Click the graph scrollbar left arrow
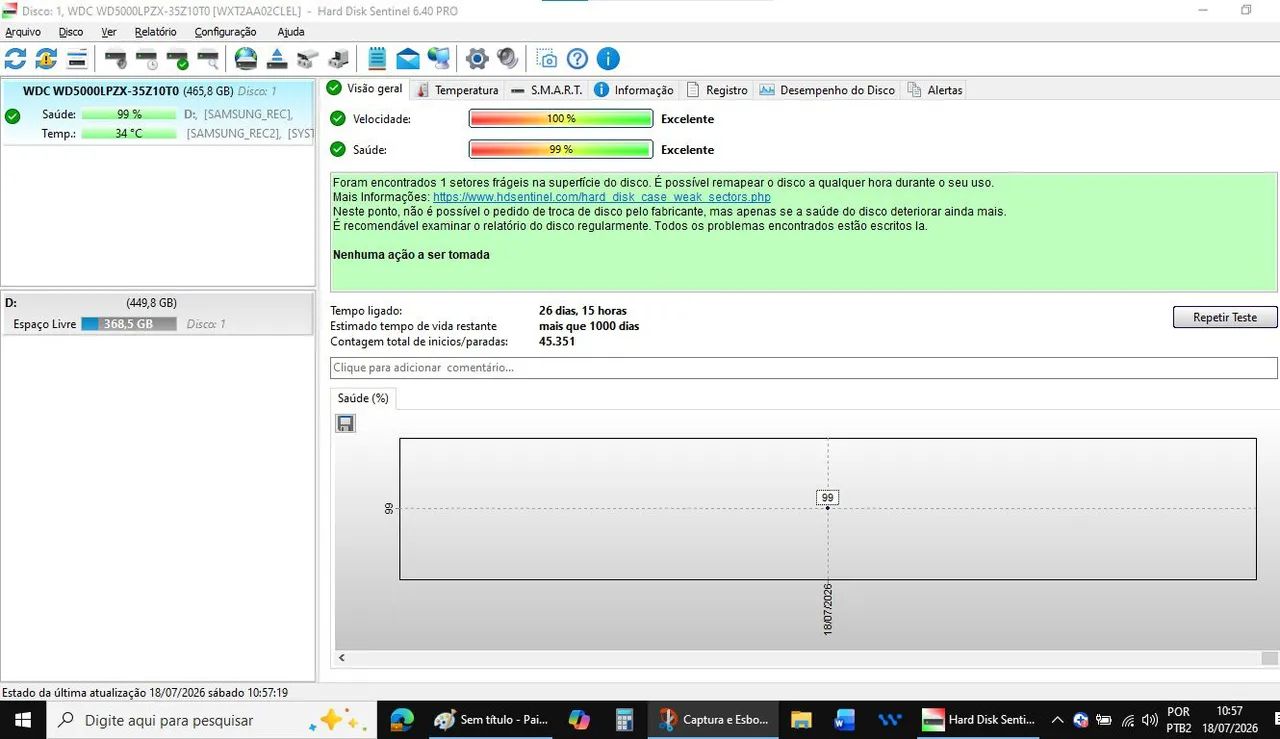The image size is (1280, 739). click(x=342, y=658)
